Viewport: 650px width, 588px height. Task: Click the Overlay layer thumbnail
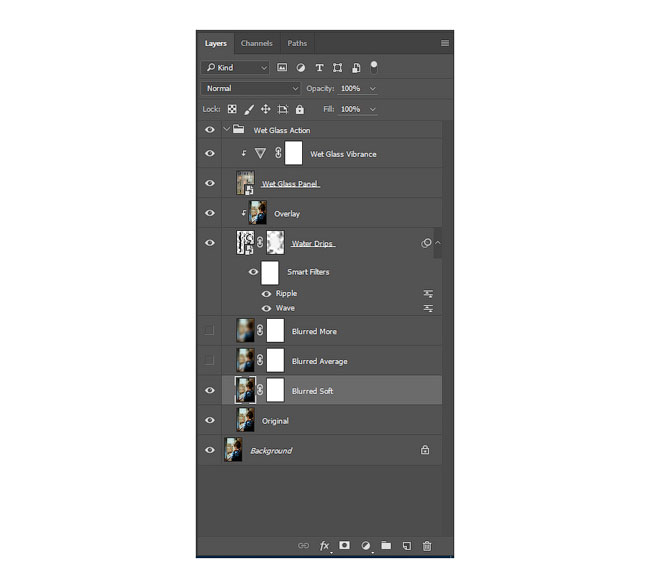[x=257, y=213]
